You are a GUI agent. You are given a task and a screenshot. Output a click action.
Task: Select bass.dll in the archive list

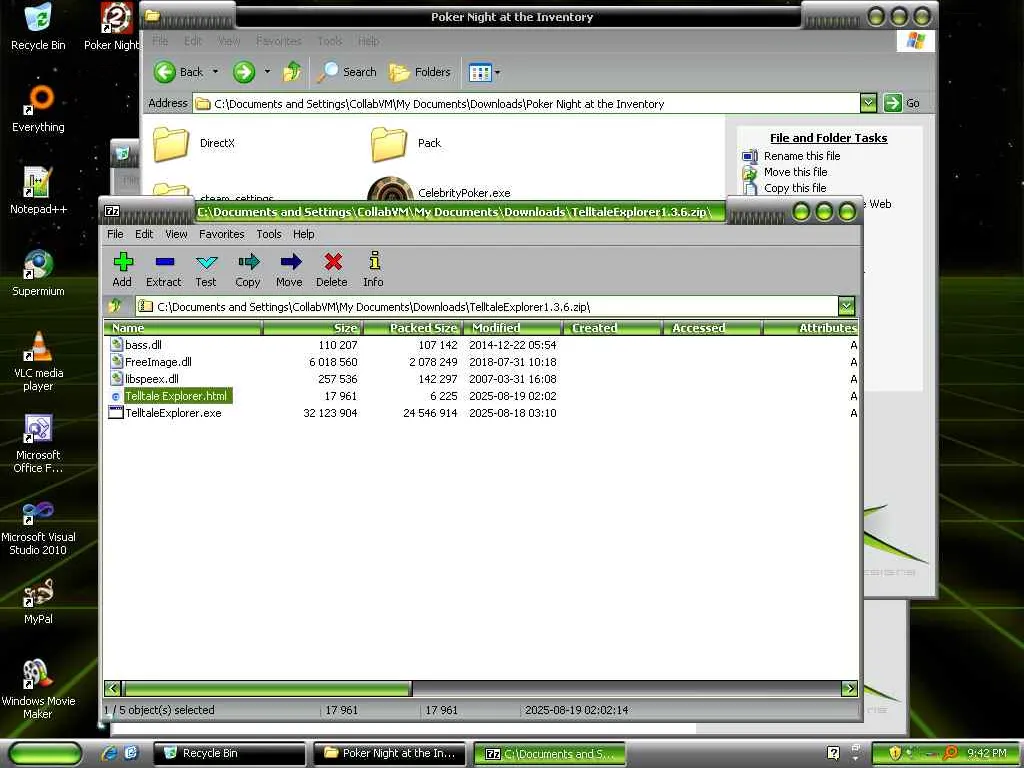click(x=143, y=345)
